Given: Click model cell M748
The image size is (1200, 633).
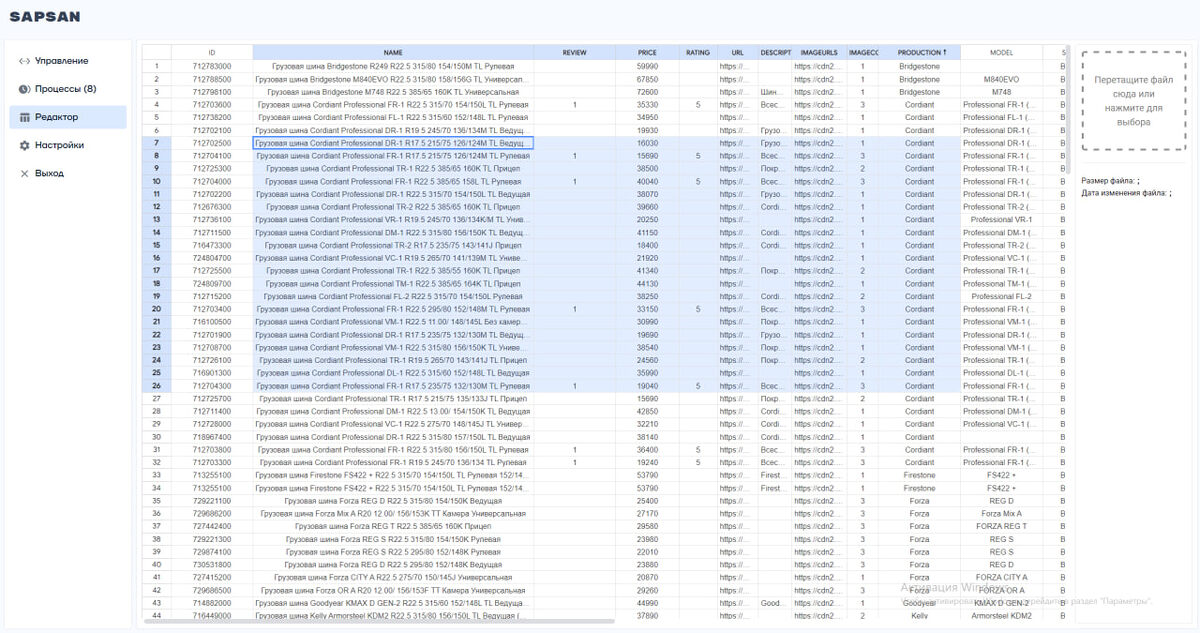Looking at the screenshot, I should (1001, 92).
